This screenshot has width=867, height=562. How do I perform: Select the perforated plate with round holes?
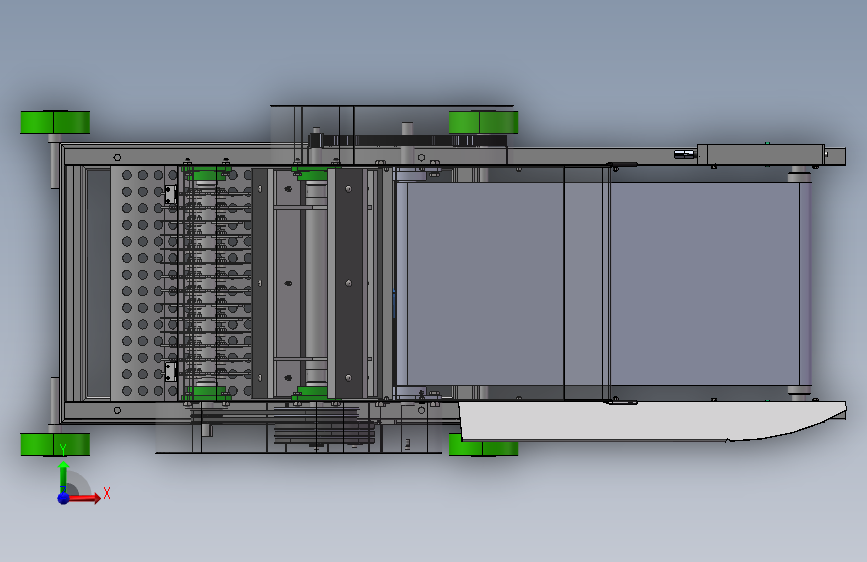click(145, 283)
